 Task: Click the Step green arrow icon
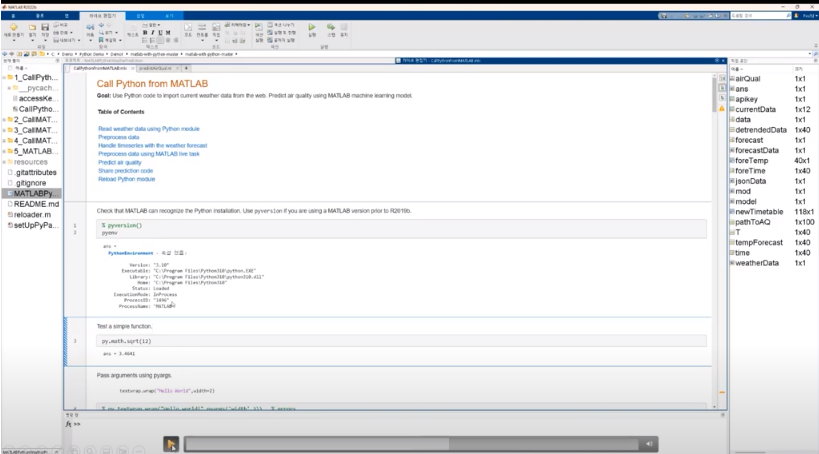click(331, 27)
